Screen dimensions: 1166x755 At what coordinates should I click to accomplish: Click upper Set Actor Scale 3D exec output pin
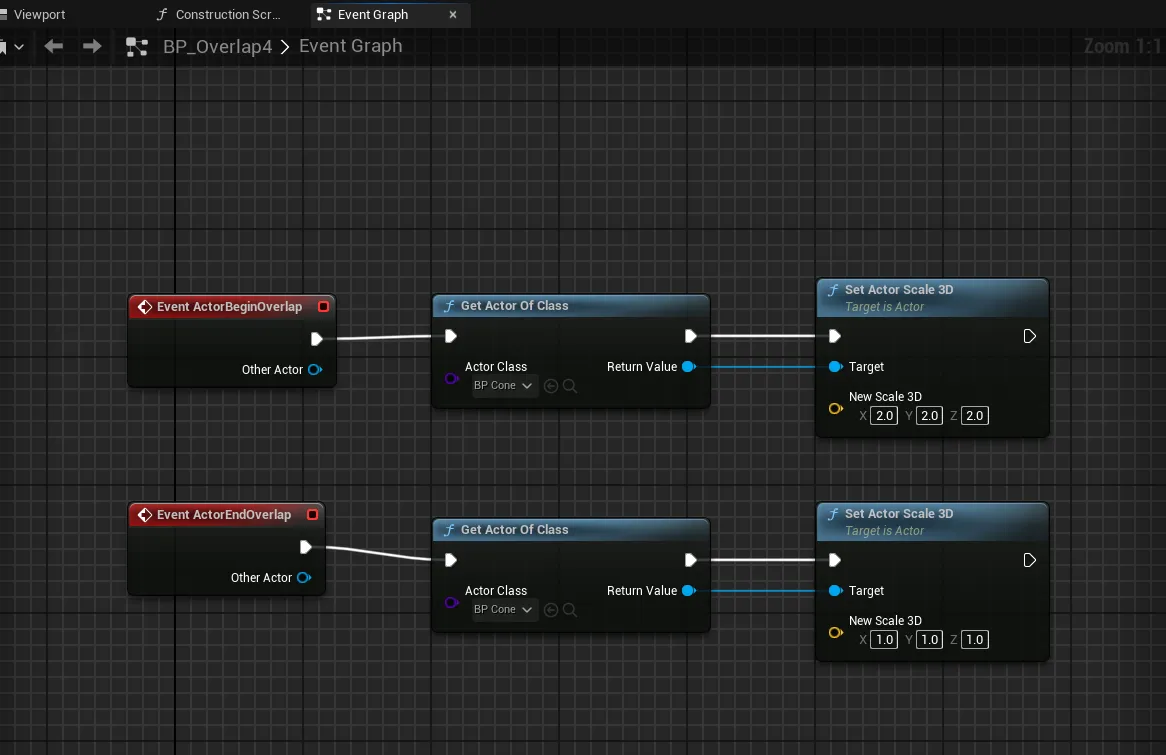tap(1030, 336)
